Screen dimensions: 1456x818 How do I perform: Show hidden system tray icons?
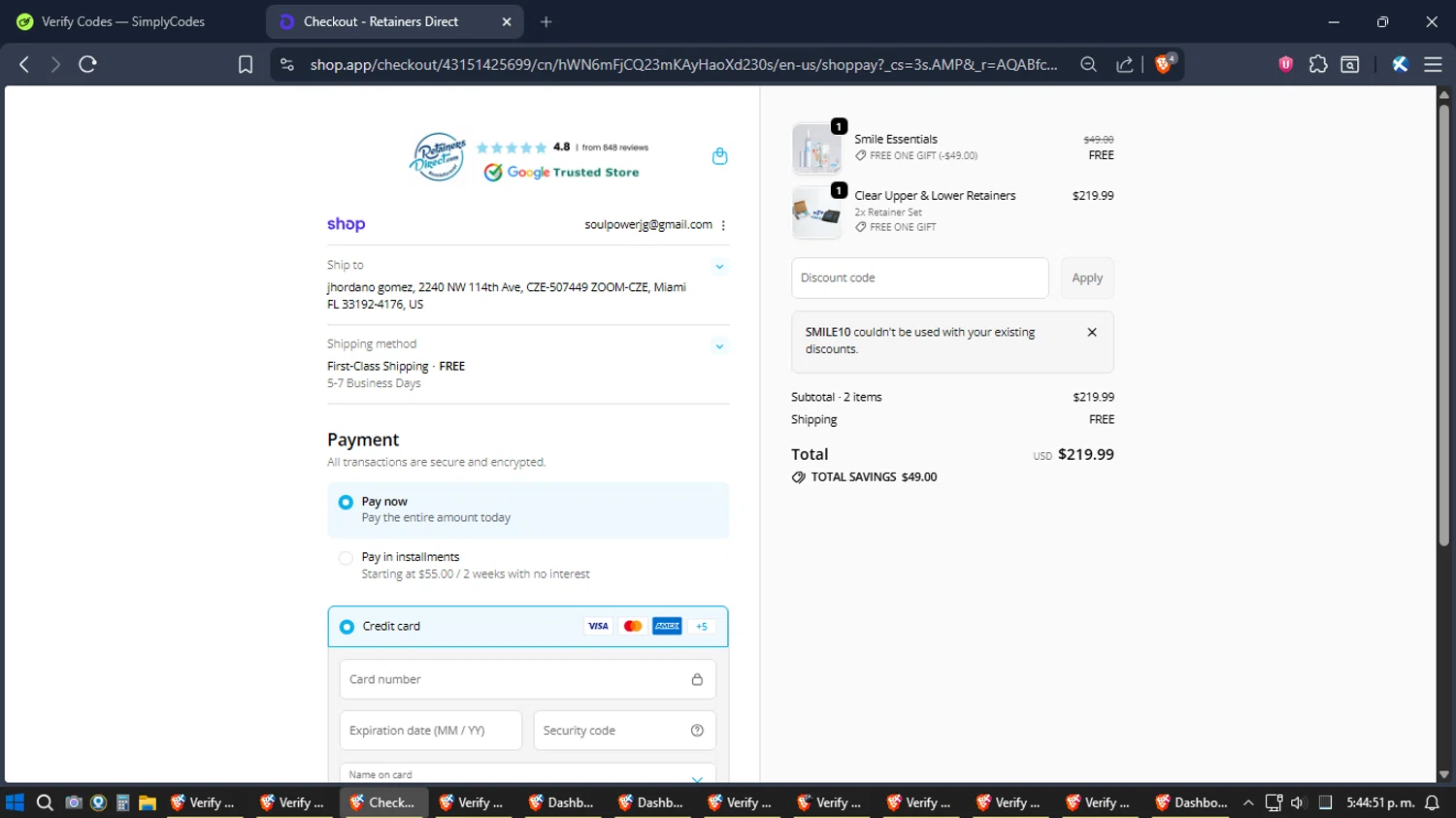[1248, 802]
